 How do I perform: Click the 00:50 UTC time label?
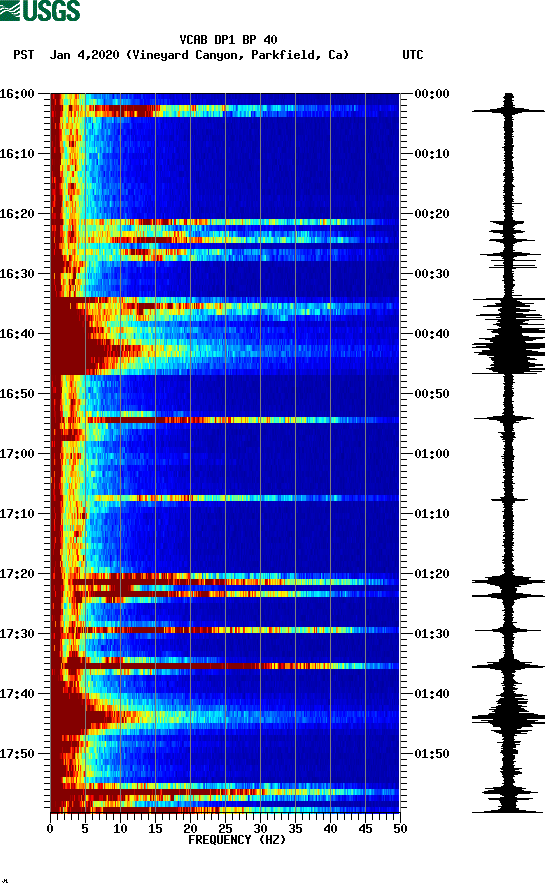[x=432, y=394]
